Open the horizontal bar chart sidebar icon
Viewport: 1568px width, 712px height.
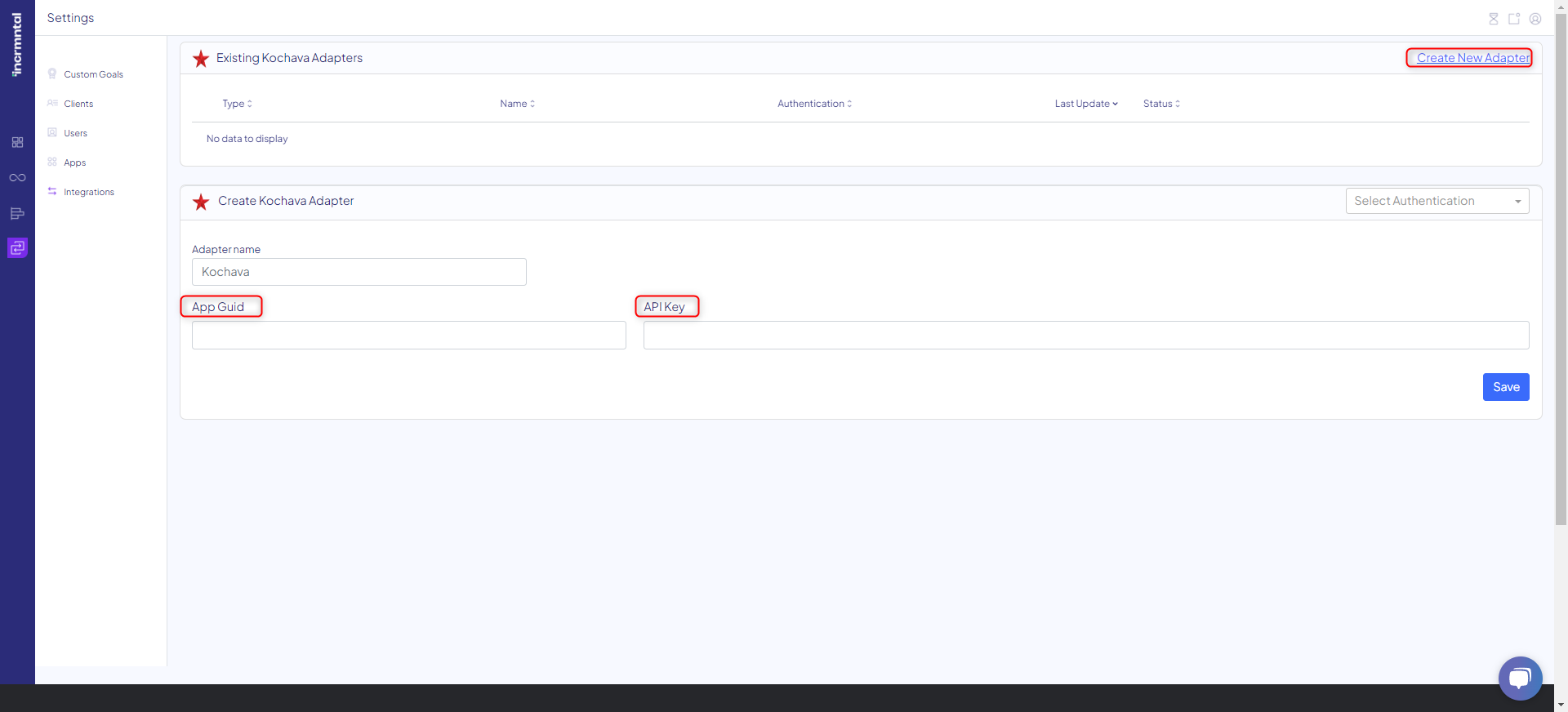(17, 214)
